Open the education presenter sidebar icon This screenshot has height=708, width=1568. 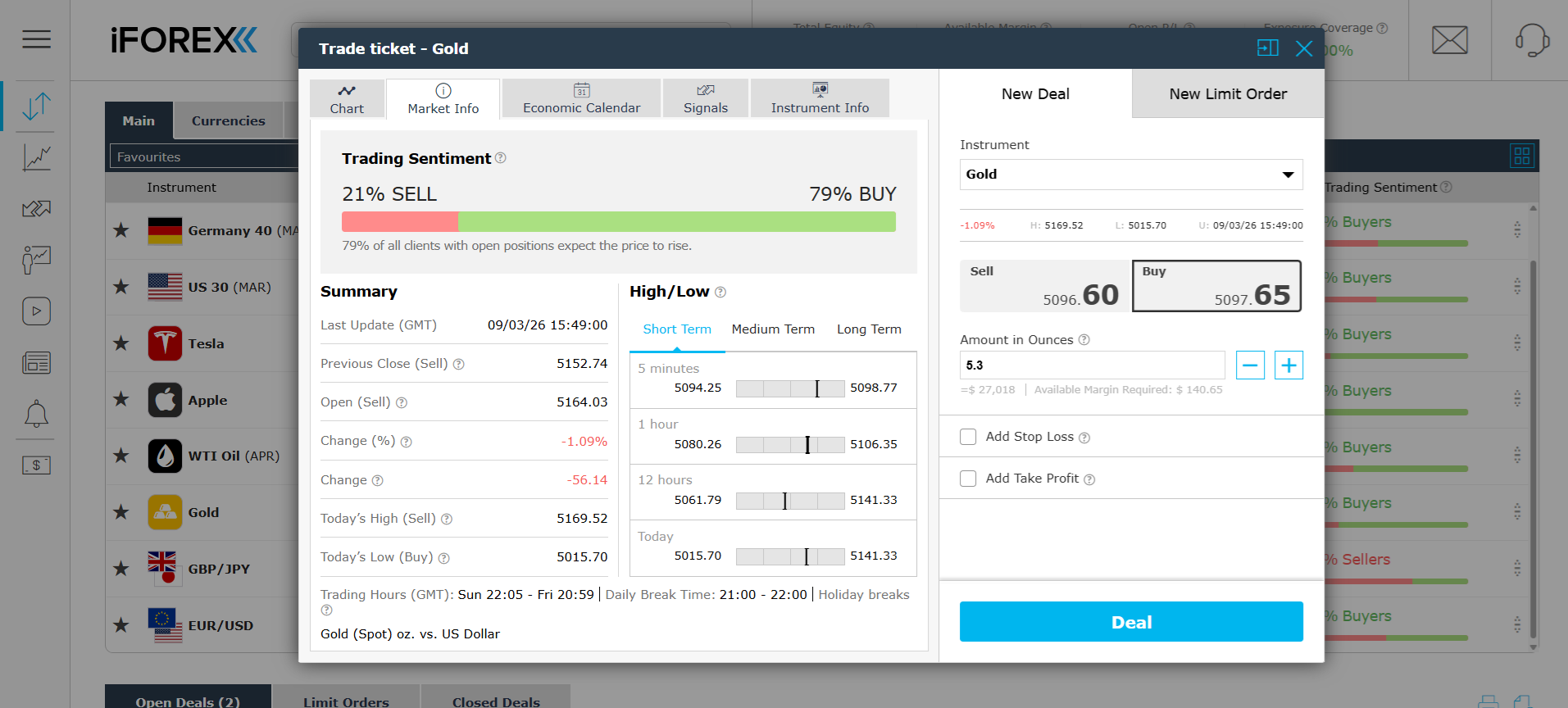click(x=36, y=260)
